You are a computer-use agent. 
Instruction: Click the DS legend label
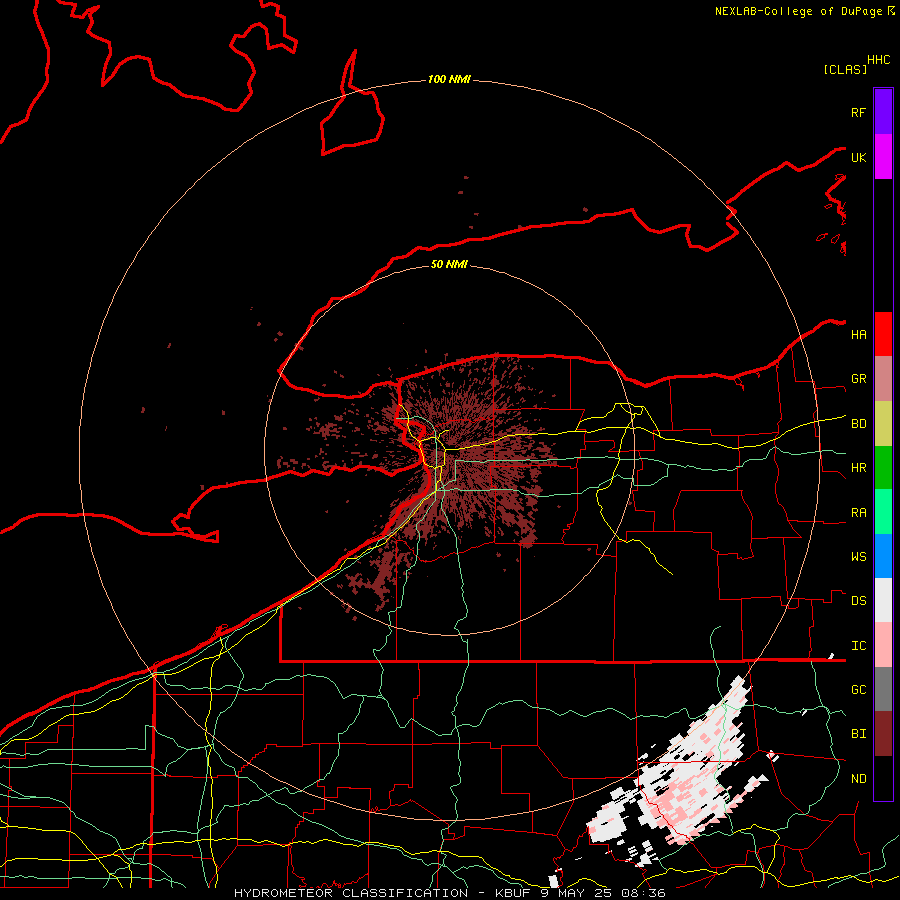pos(859,601)
